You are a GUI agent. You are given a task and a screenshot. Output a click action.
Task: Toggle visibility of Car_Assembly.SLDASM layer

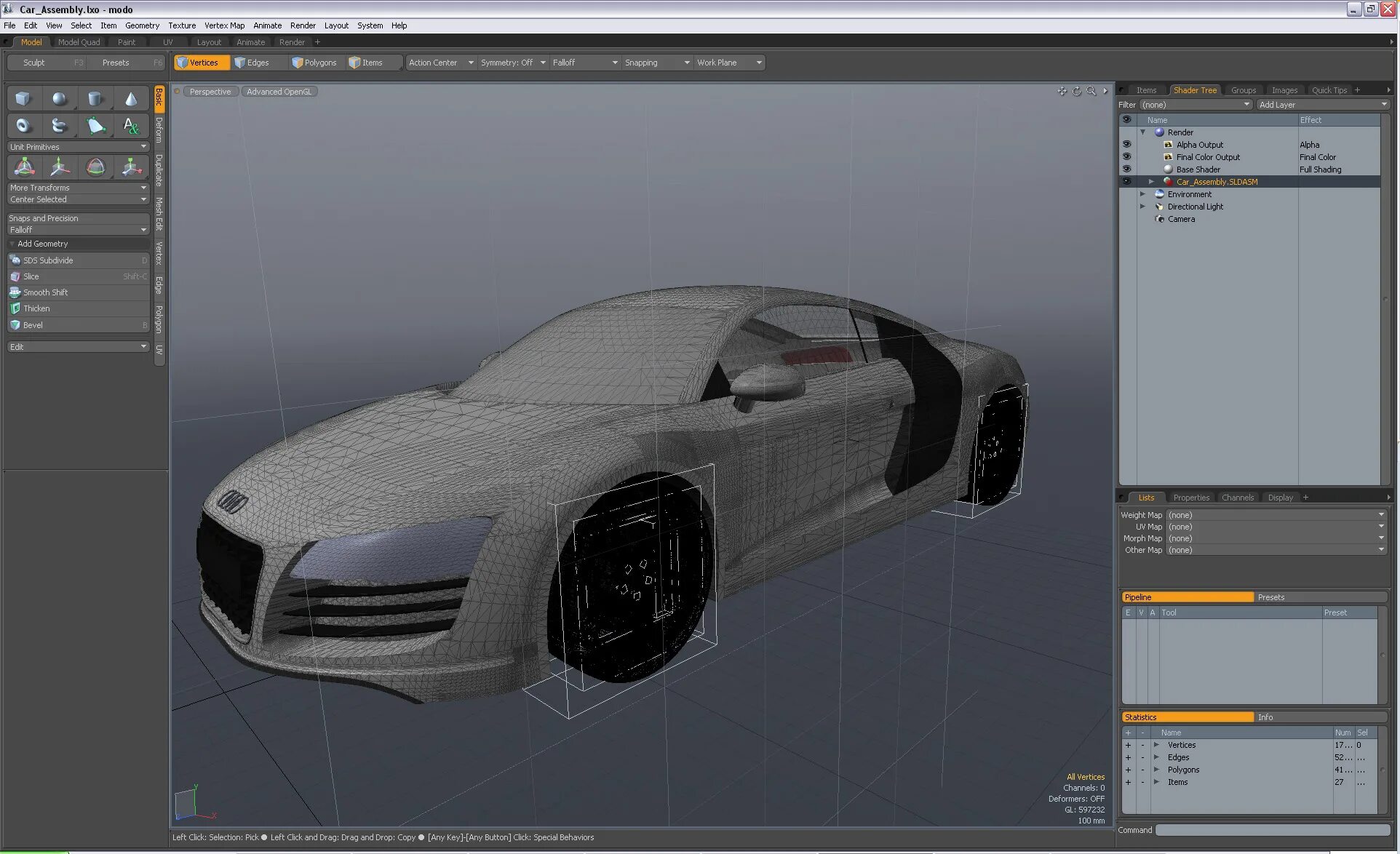[1126, 182]
